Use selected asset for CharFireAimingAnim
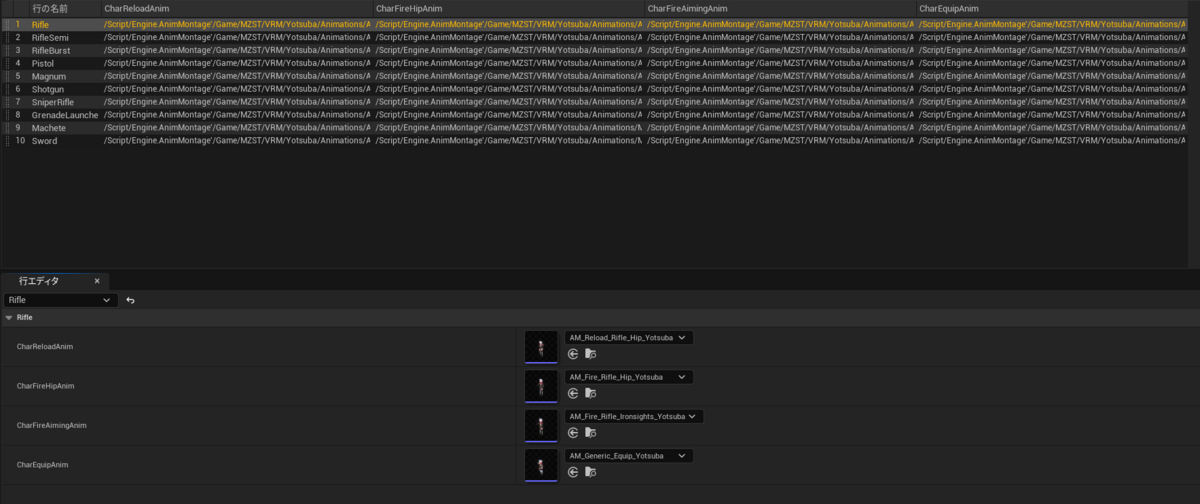 pos(573,432)
